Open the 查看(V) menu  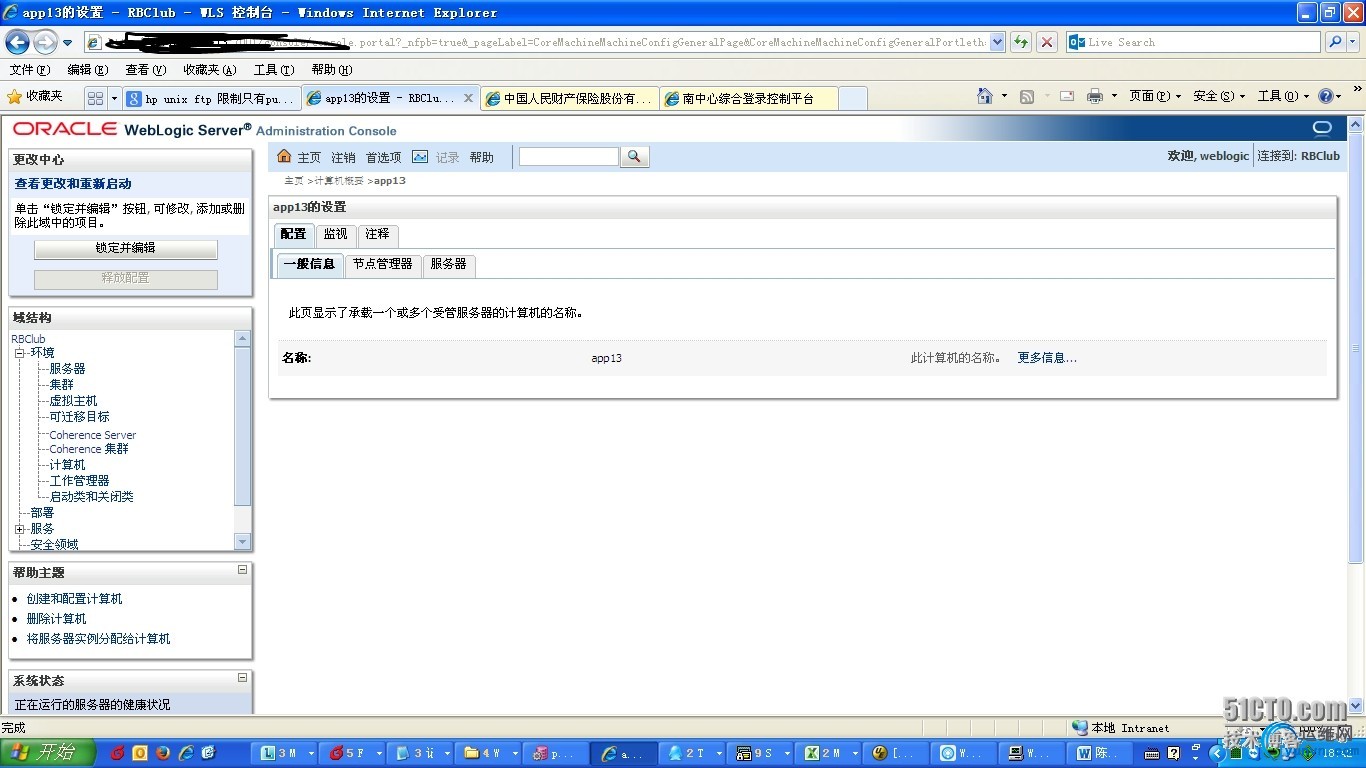[x=146, y=70]
